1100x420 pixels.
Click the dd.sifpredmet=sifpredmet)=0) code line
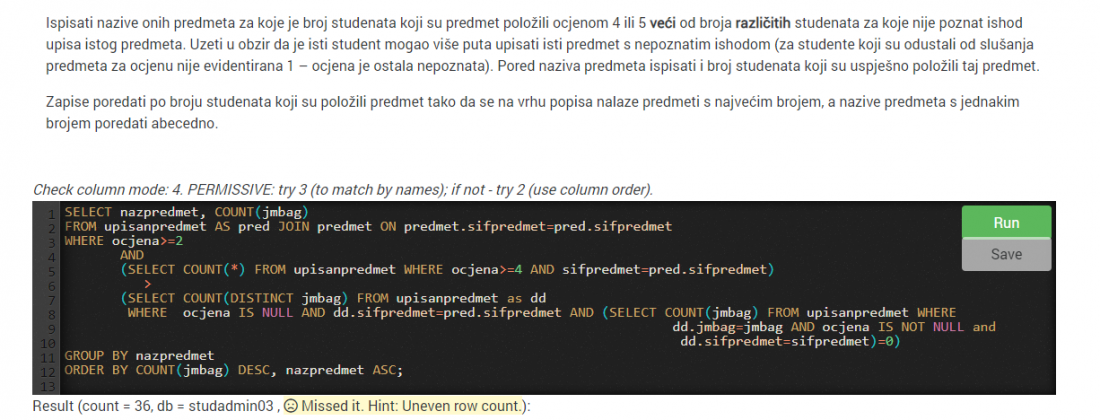789,341
